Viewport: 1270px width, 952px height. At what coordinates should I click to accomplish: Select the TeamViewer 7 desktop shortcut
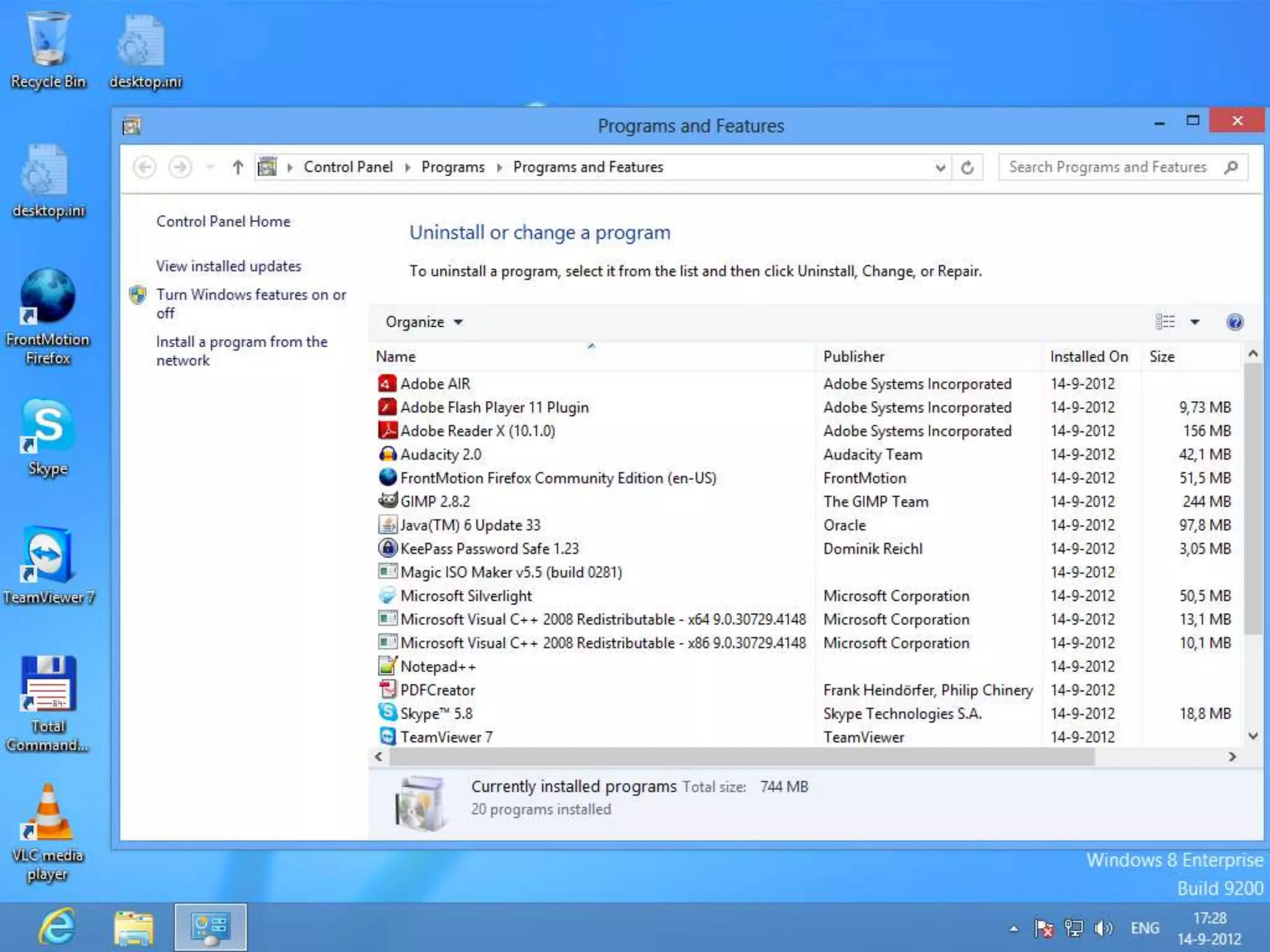[48, 565]
